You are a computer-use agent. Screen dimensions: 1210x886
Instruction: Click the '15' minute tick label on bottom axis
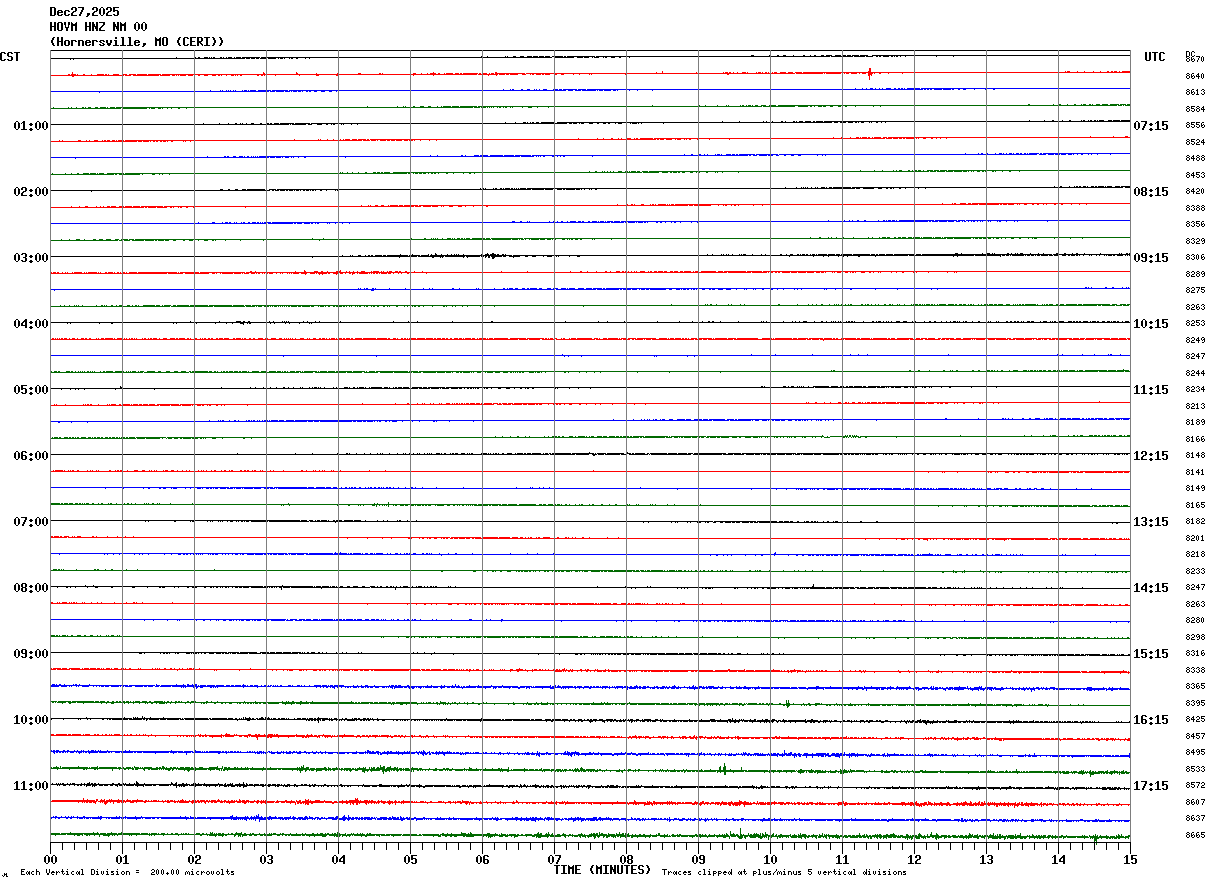[x=1130, y=859]
